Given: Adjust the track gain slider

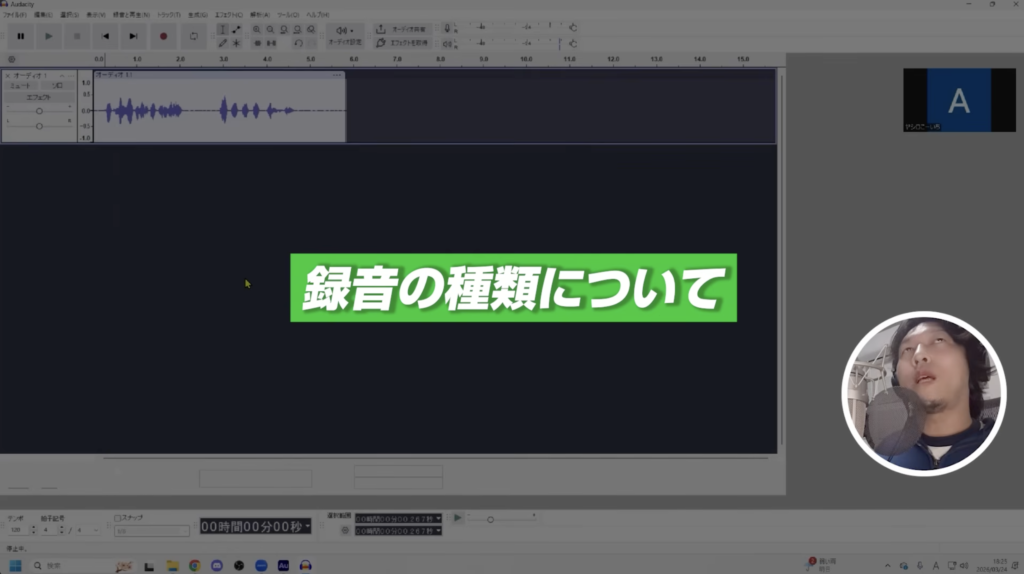Looking at the screenshot, I should pos(39,111).
